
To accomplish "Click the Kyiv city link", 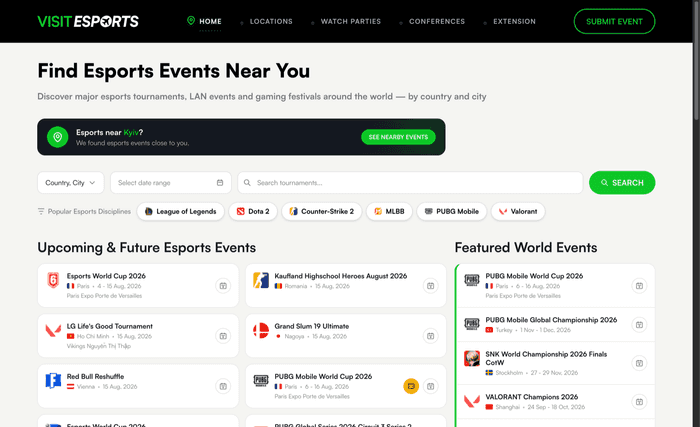I will pos(131,133).
